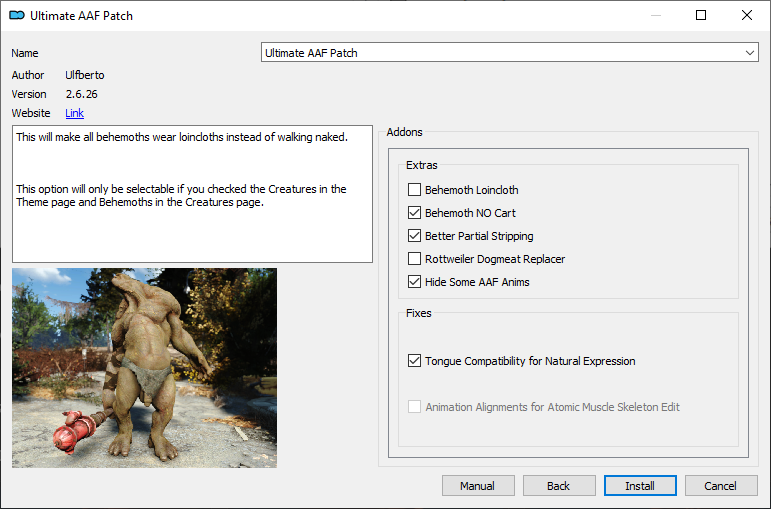Viewport: 771px width, 509px height.
Task: Open the Website Link
Action: (74, 113)
